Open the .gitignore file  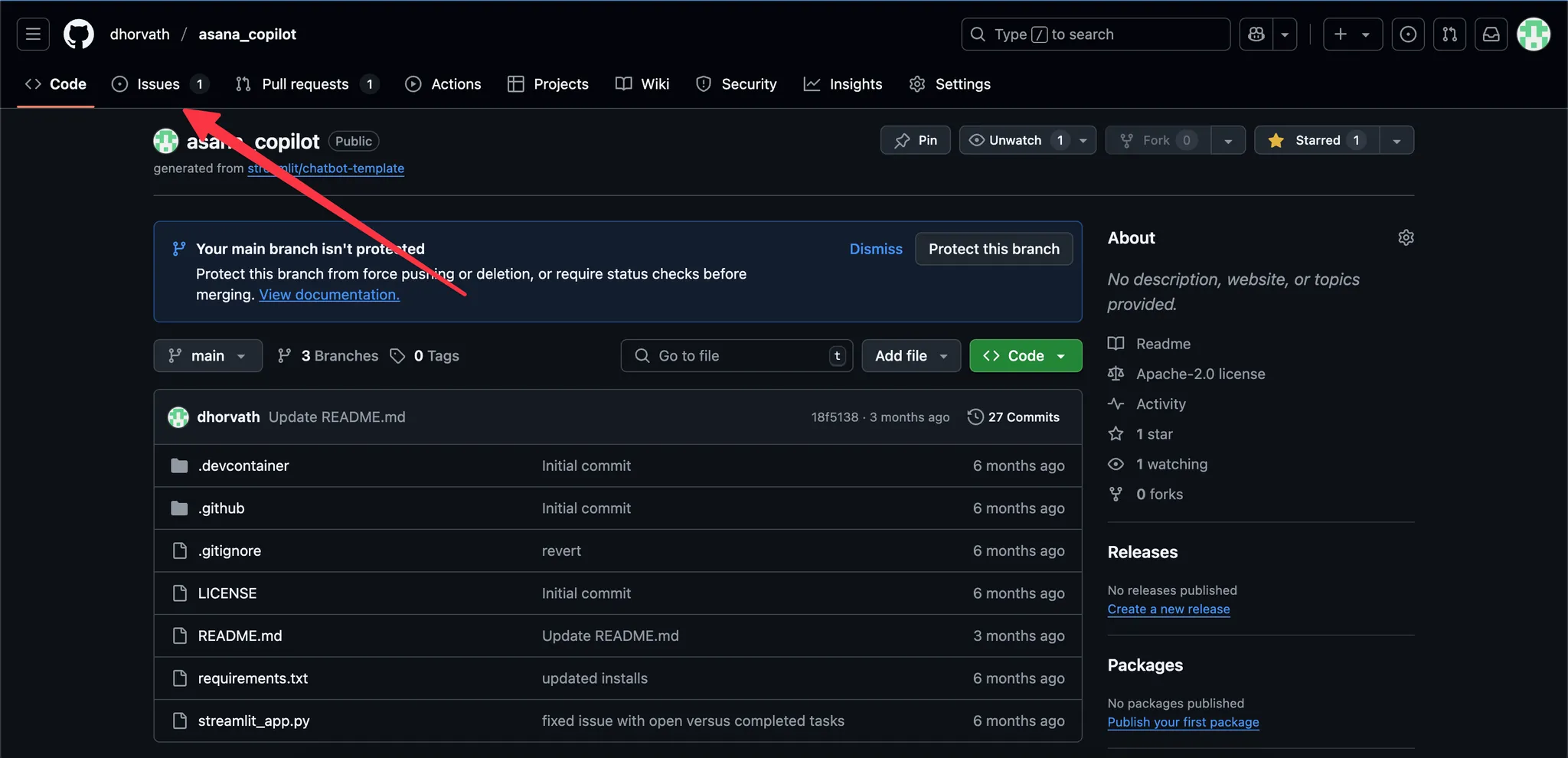pyautogui.click(x=230, y=551)
